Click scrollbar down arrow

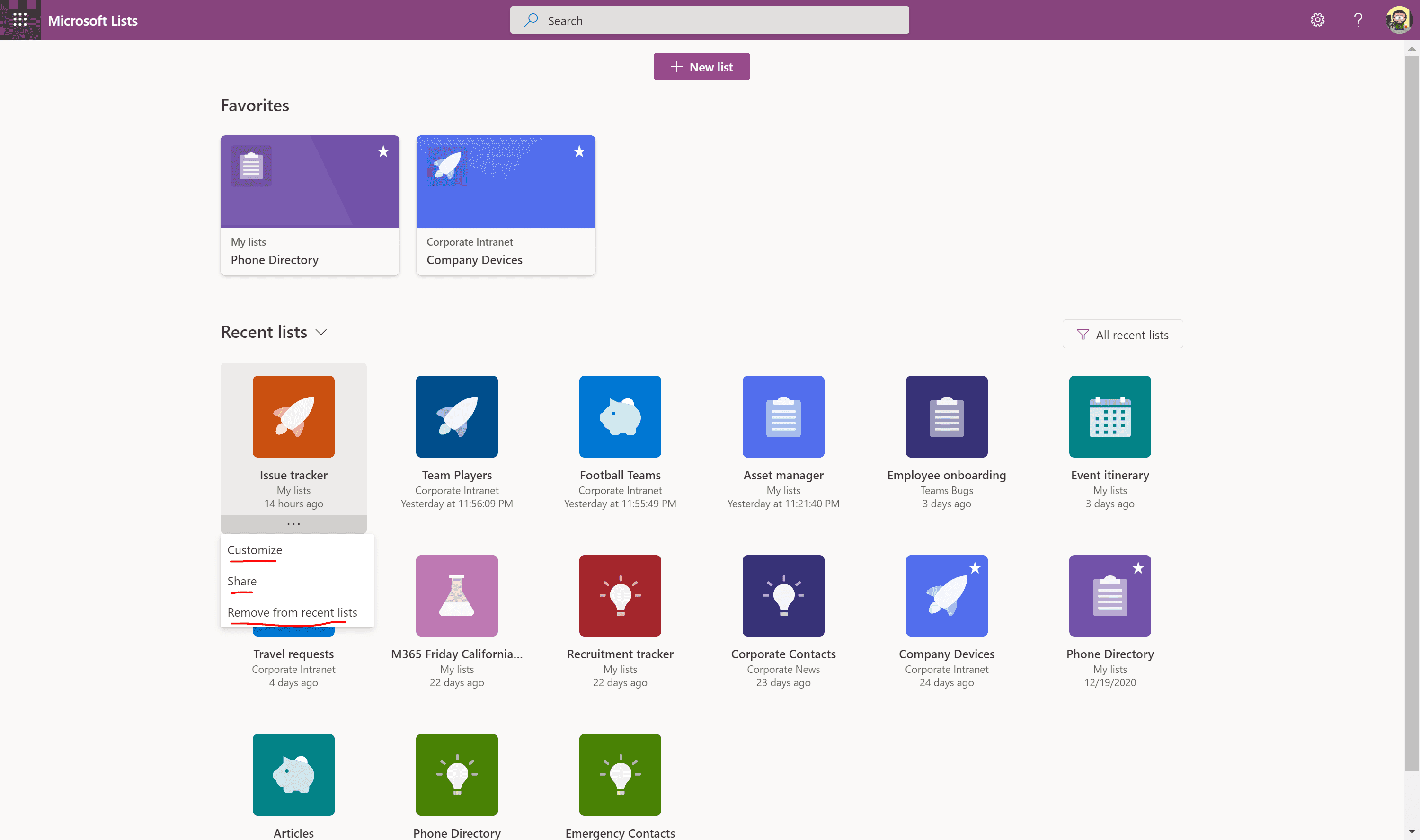(1411, 832)
